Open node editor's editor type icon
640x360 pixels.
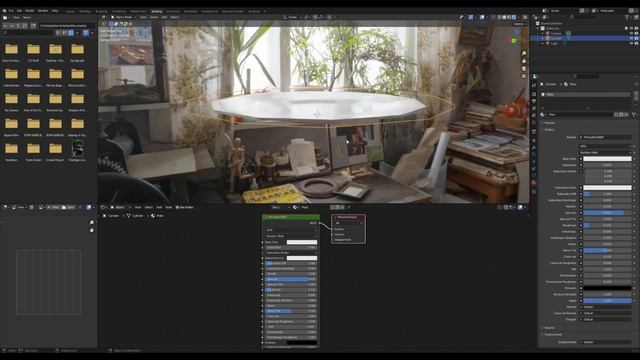pyautogui.click(x=104, y=207)
